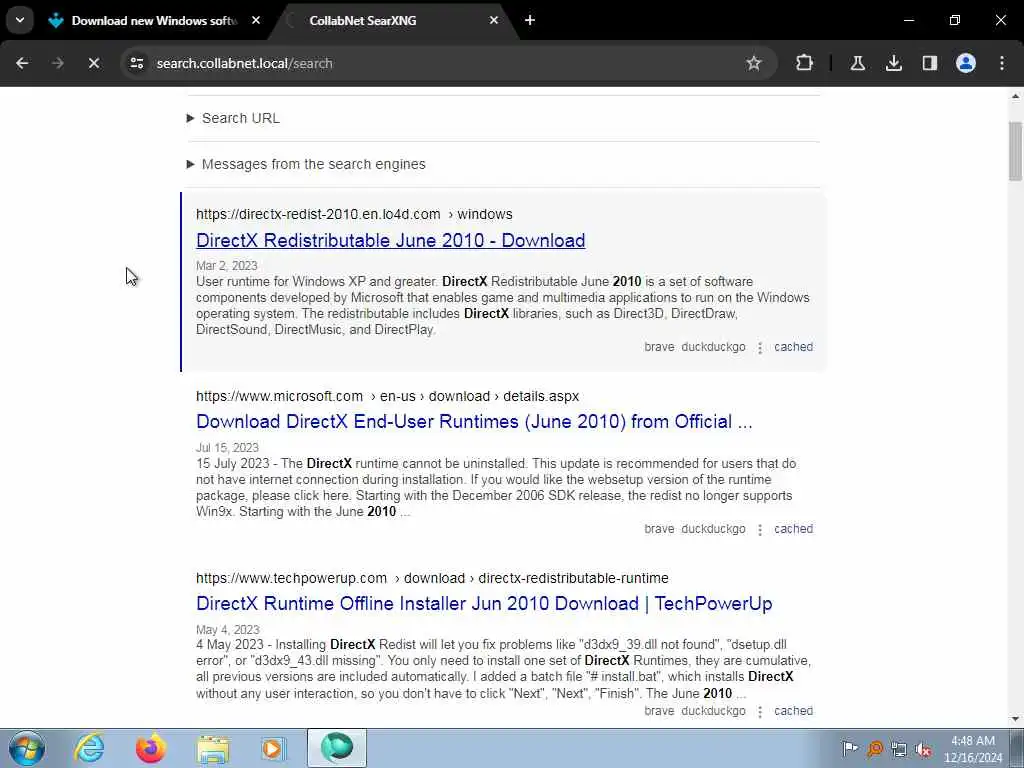Switch to Download new Windows software tab
1024x768 pixels.
tap(153, 21)
